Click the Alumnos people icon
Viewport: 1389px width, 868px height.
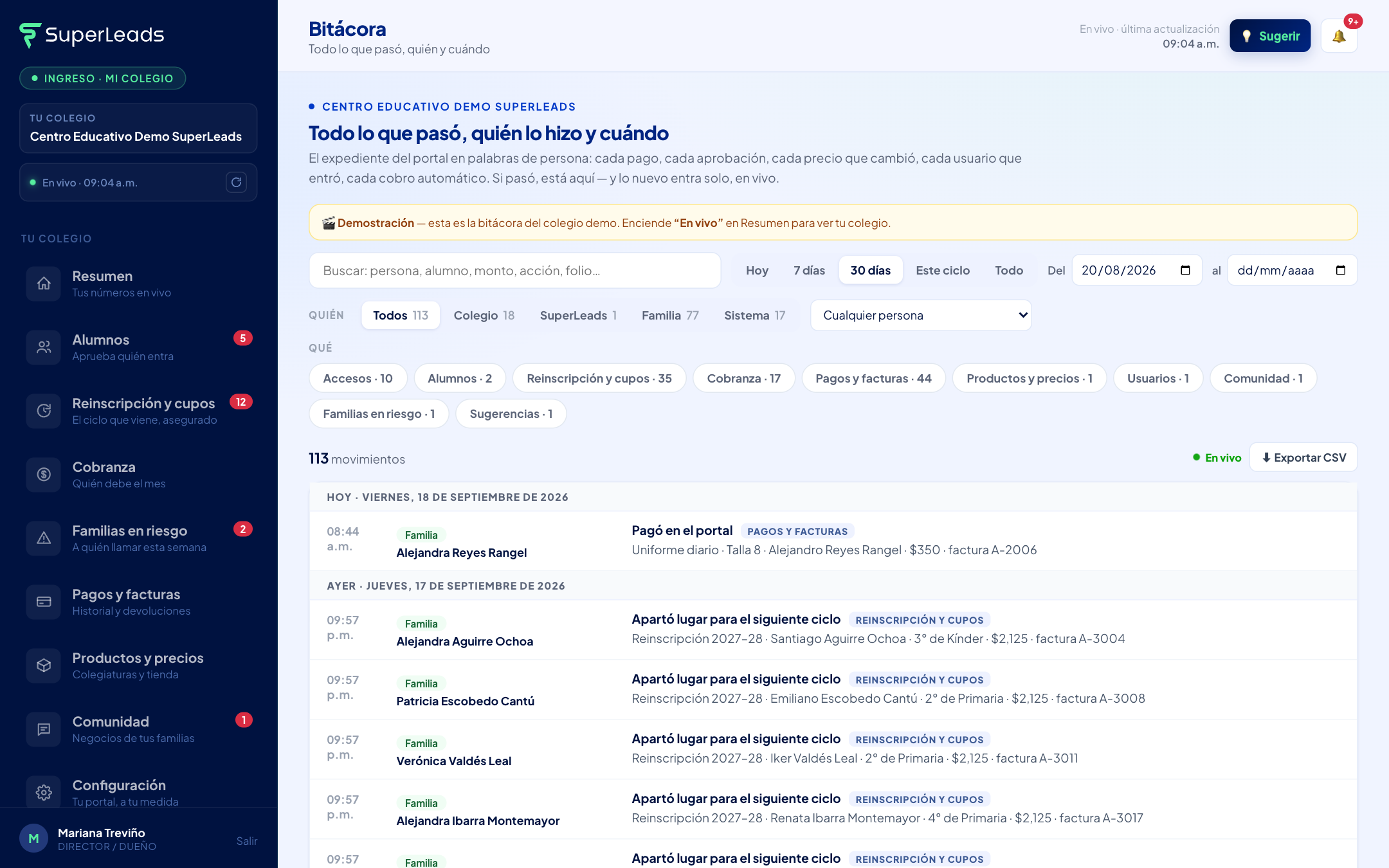coord(44,347)
